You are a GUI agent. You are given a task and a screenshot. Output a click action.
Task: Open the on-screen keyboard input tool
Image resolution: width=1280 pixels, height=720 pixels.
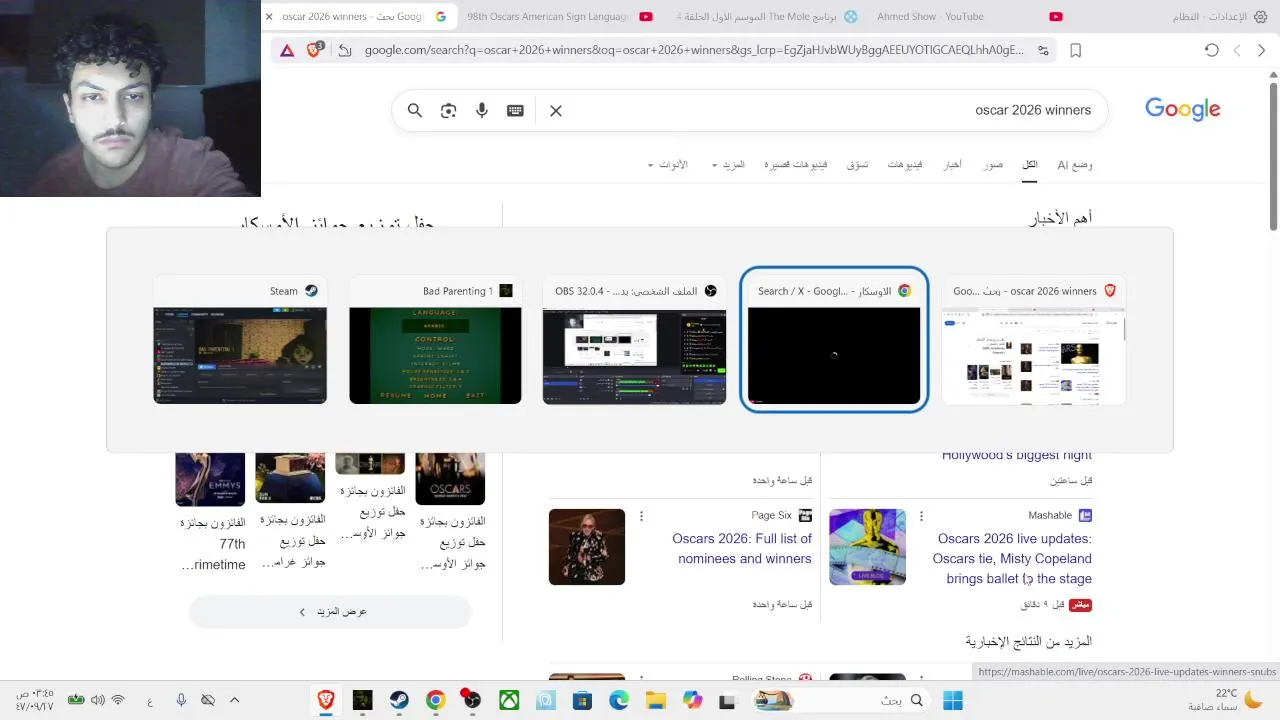coord(515,111)
